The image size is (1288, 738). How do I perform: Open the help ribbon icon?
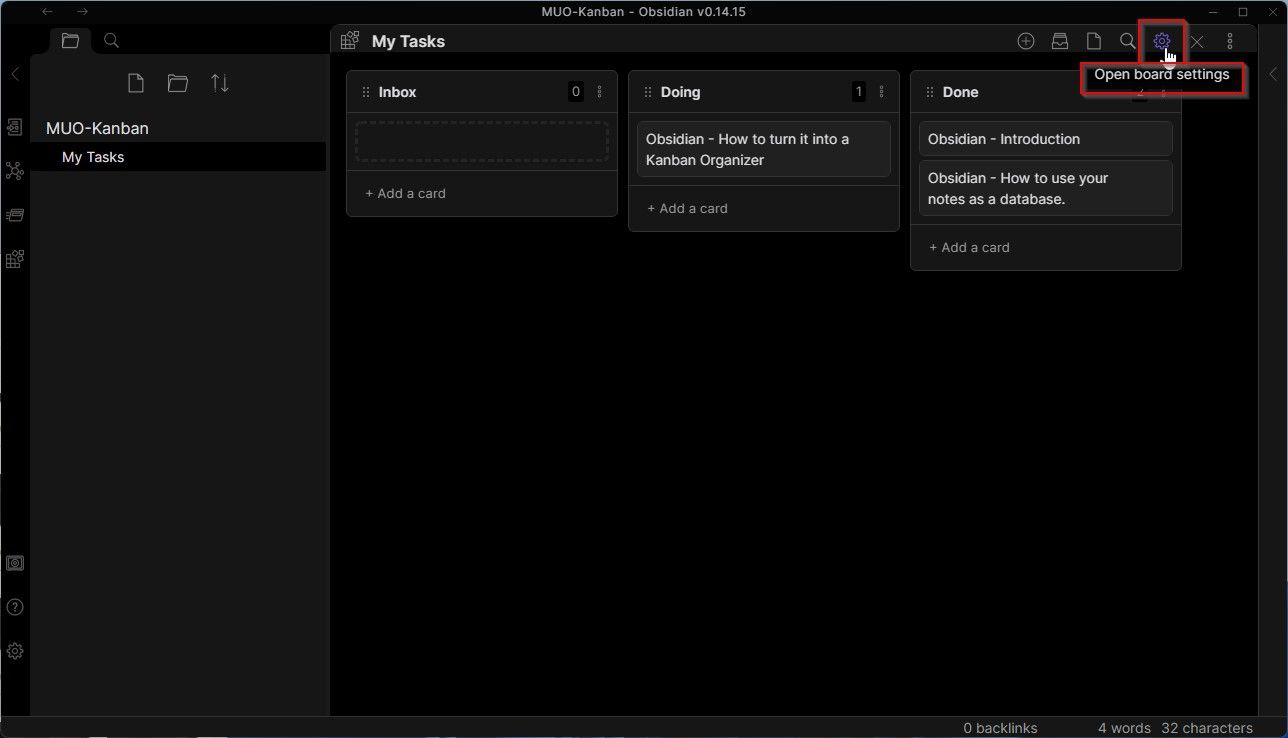point(15,607)
